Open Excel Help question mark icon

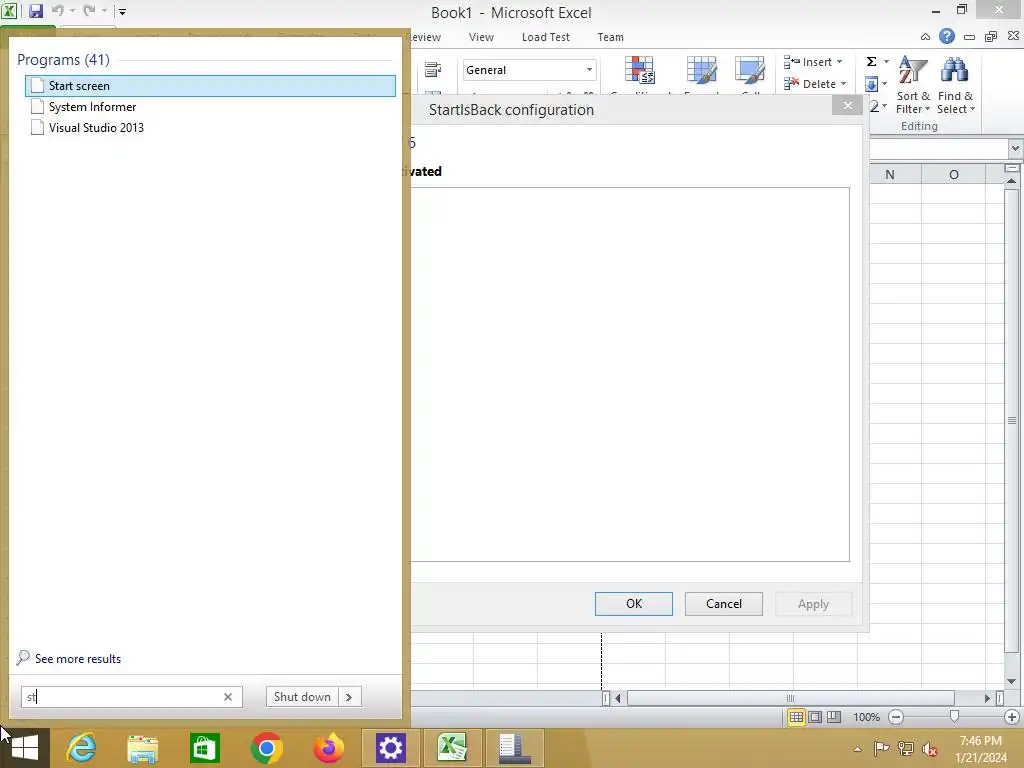click(x=947, y=37)
